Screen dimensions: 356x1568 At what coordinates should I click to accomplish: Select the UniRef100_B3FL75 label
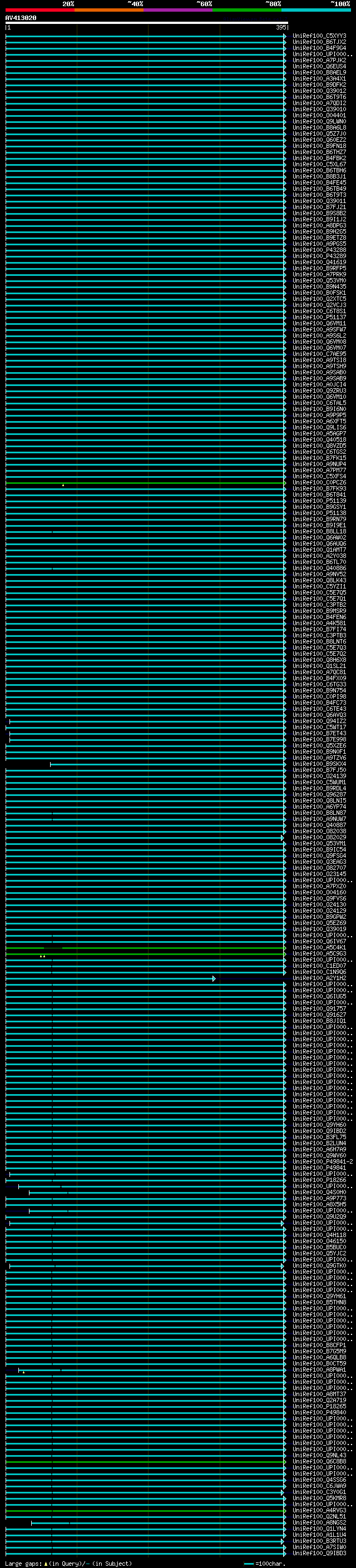tap(319, 1137)
